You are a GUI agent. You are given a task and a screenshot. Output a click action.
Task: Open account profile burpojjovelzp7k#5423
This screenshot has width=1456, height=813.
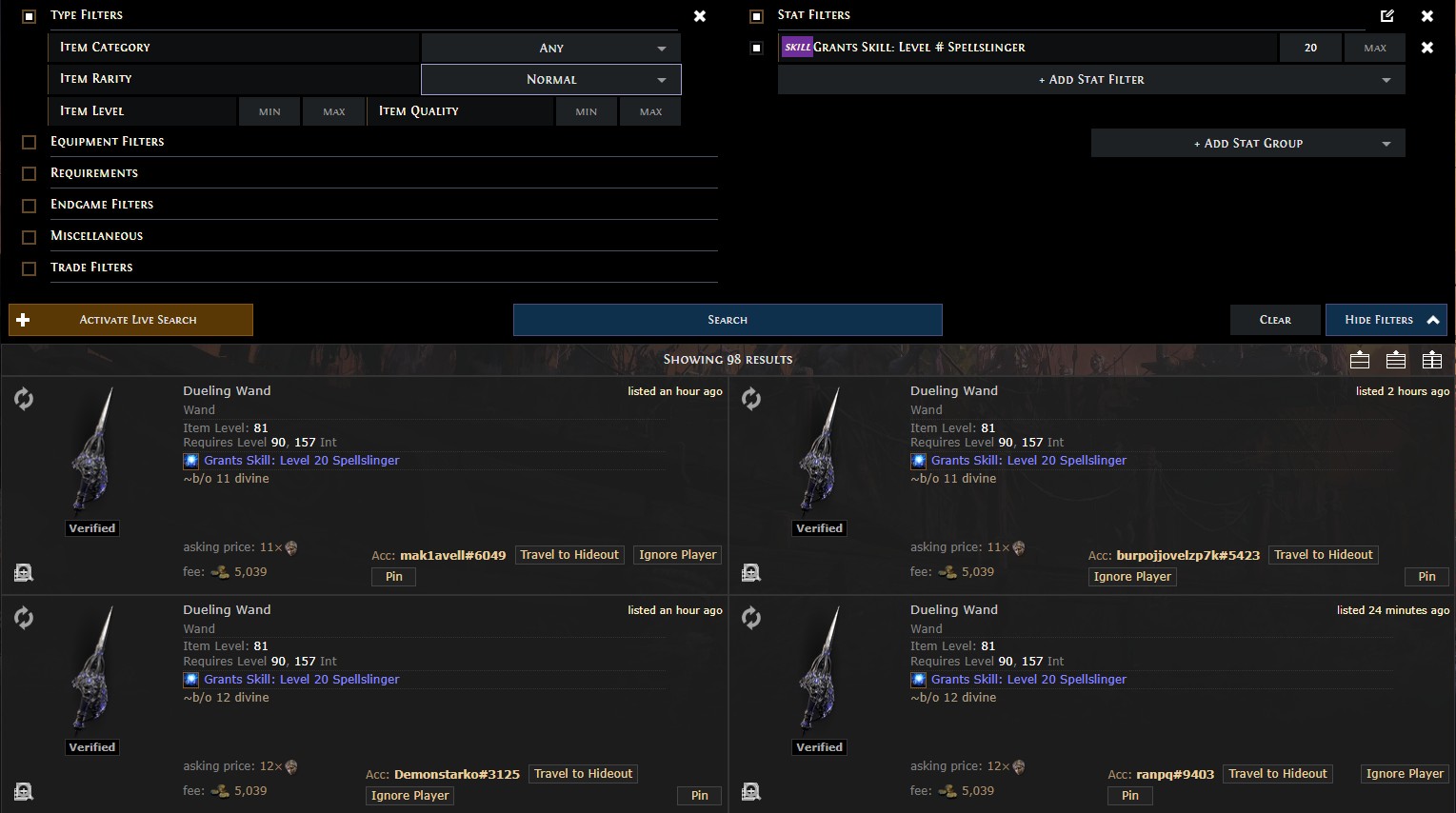pyautogui.click(x=1188, y=556)
